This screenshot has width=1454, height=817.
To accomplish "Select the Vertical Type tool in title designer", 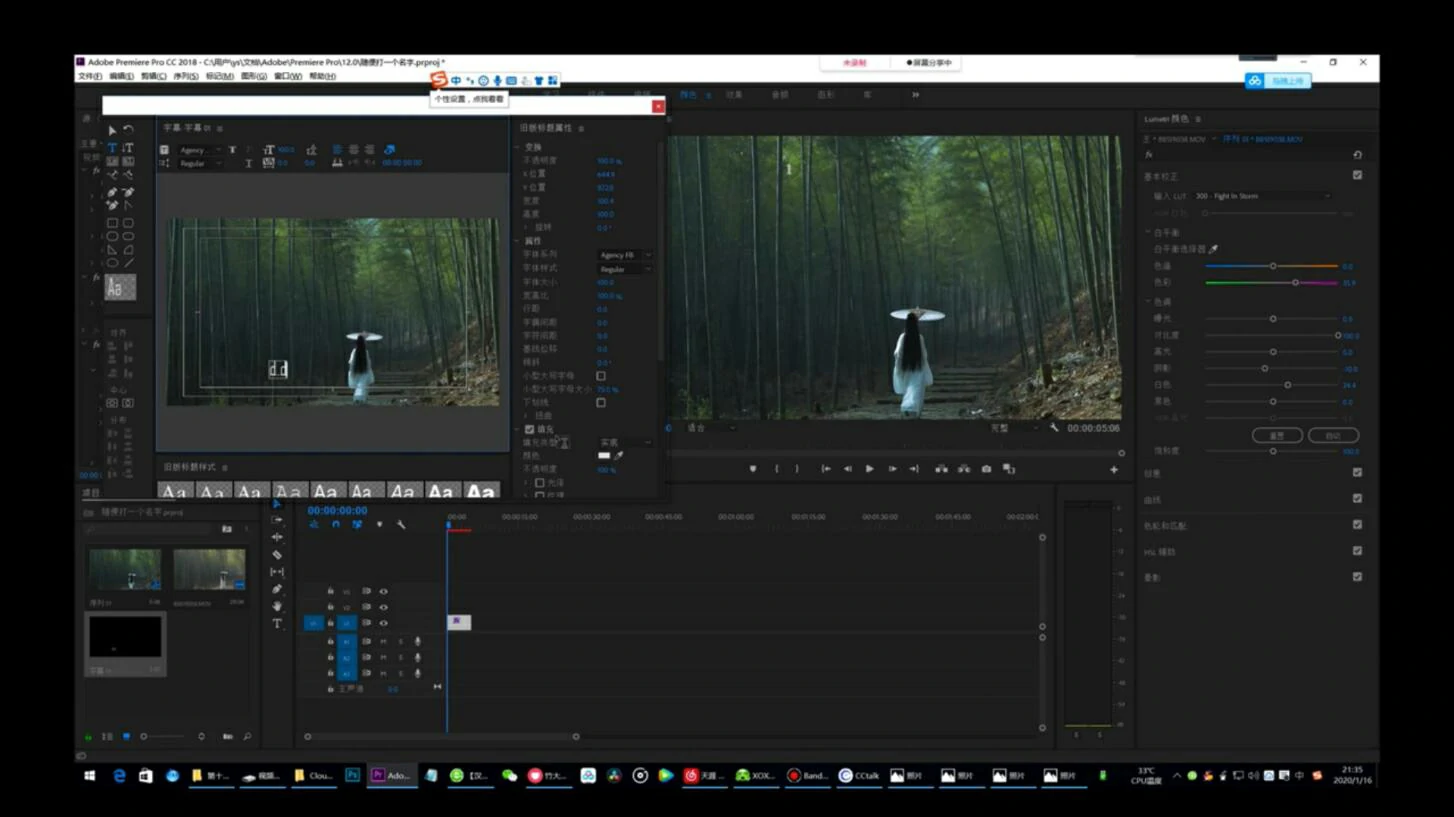I will pyautogui.click(x=128, y=147).
